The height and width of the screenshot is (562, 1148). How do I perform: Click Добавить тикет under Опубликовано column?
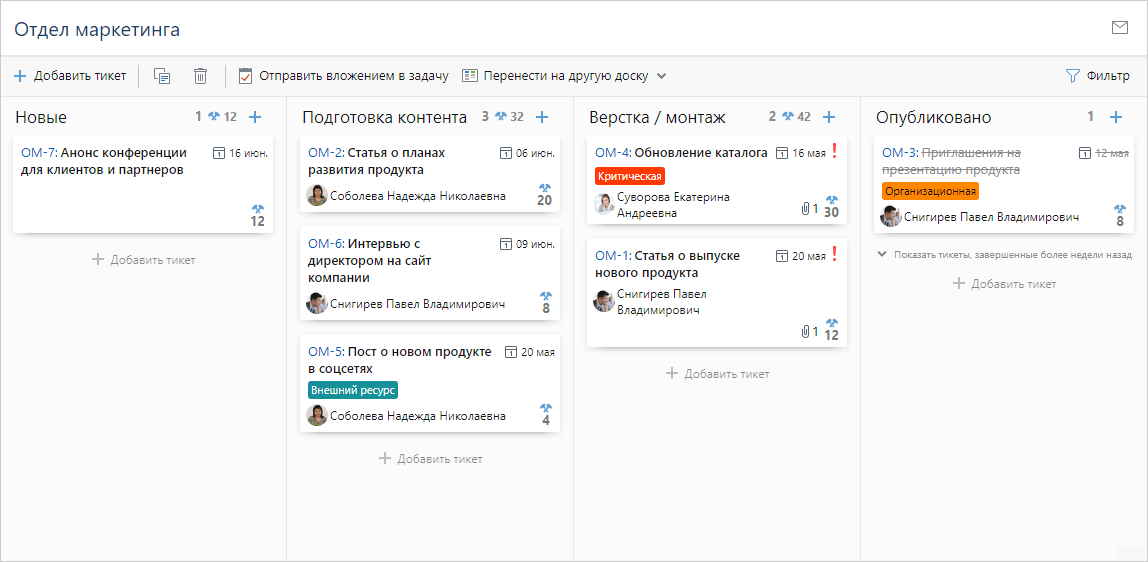(1004, 284)
